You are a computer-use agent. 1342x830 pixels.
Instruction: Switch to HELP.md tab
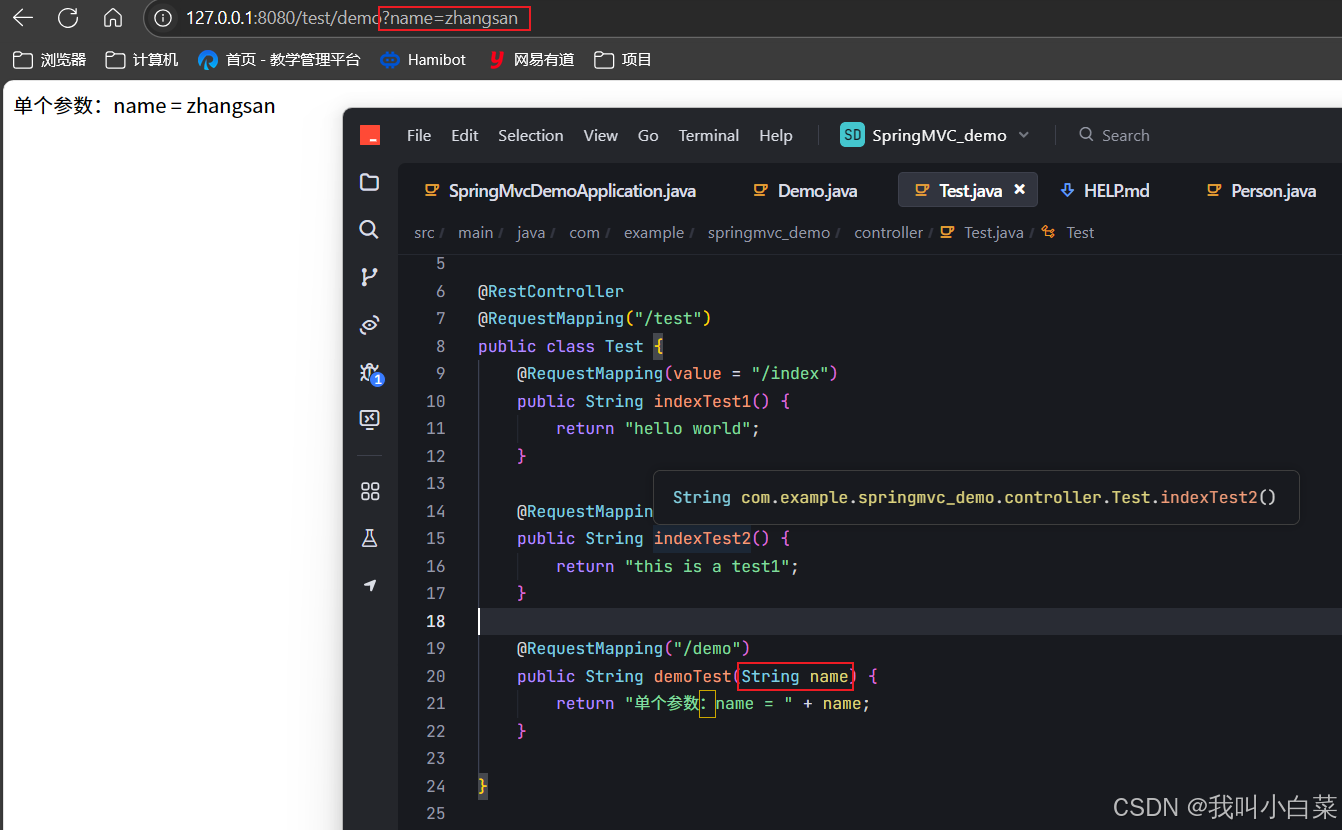coord(1104,190)
